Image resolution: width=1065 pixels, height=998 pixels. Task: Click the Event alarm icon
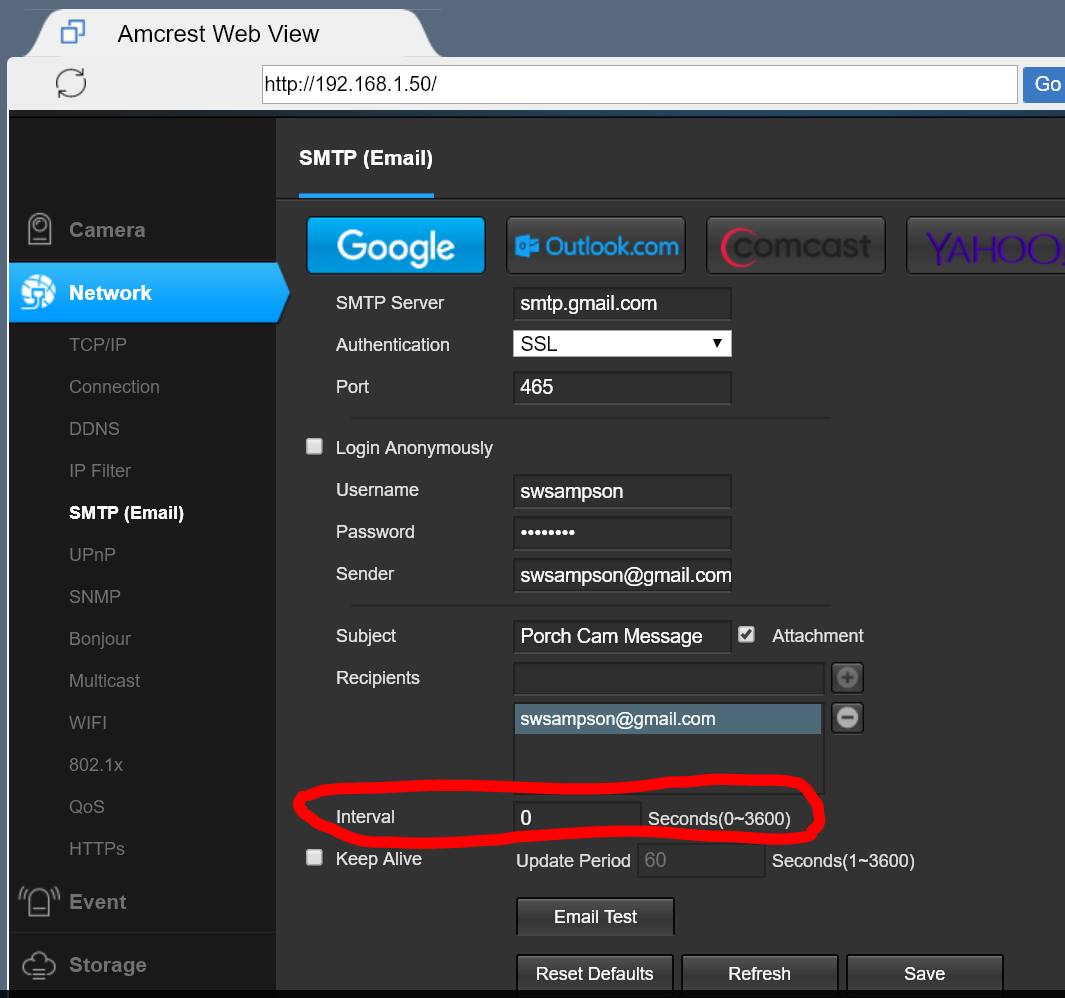point(39,902)
